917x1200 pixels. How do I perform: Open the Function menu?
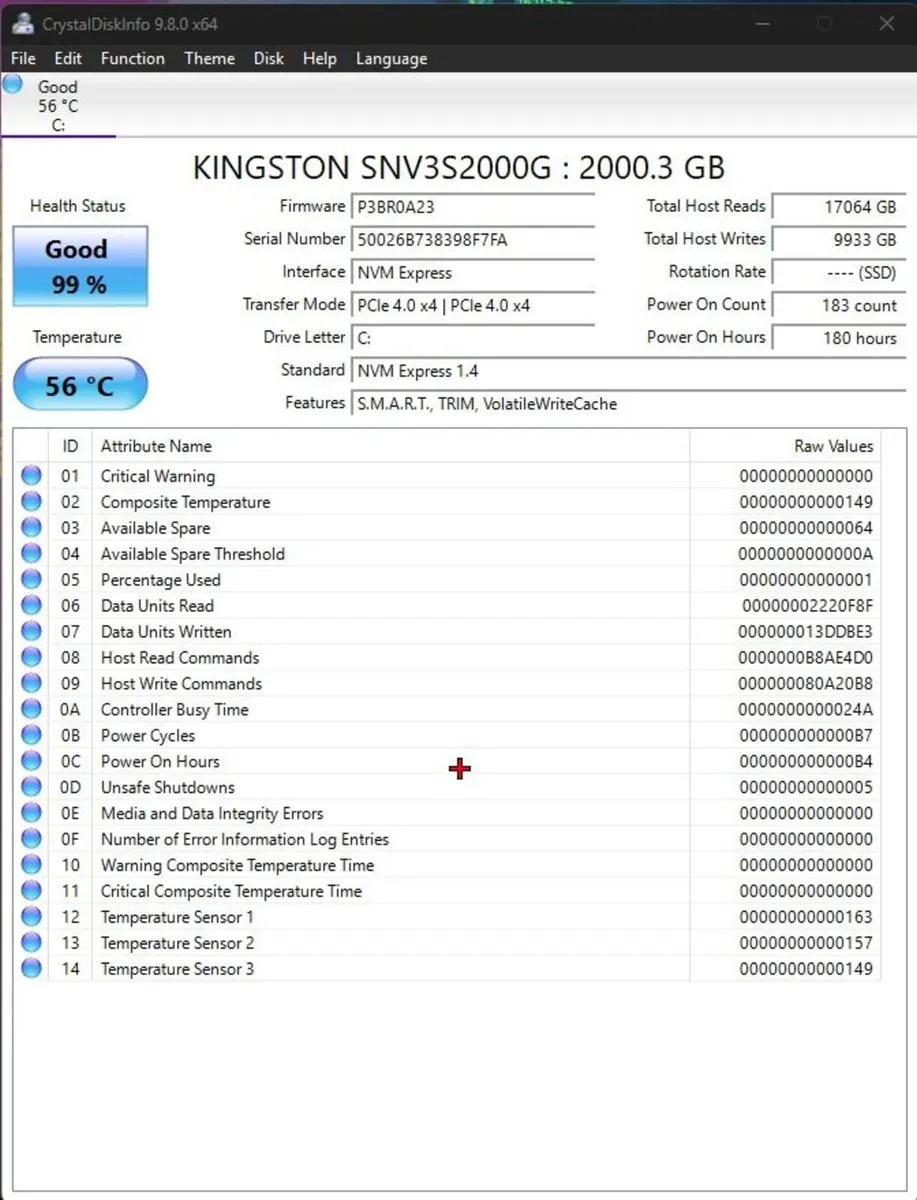133,58
